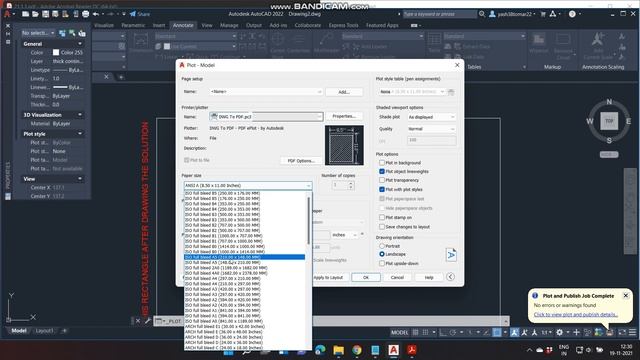Toggle ortho mode icon in status bar
Screen dimensions: 640x360
pos(443,332)
